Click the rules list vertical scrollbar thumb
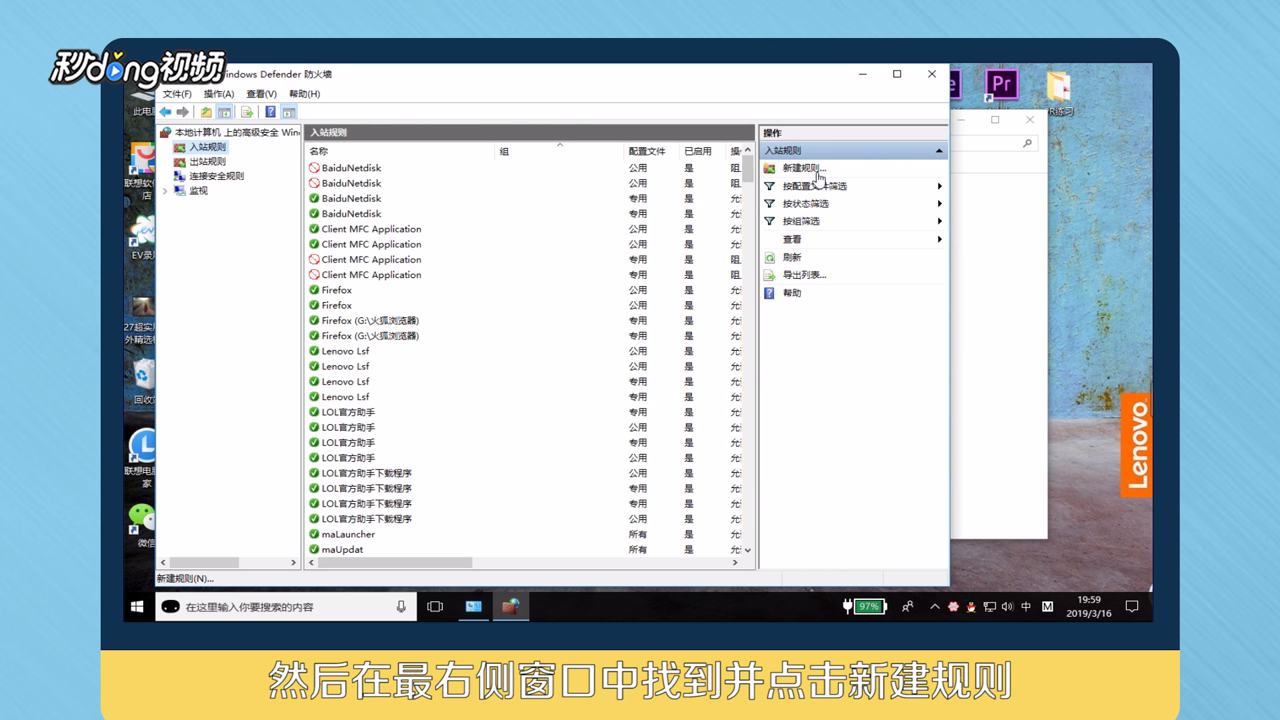The height and width of the screenshot is (720, 1280). [x=748, y=169]
